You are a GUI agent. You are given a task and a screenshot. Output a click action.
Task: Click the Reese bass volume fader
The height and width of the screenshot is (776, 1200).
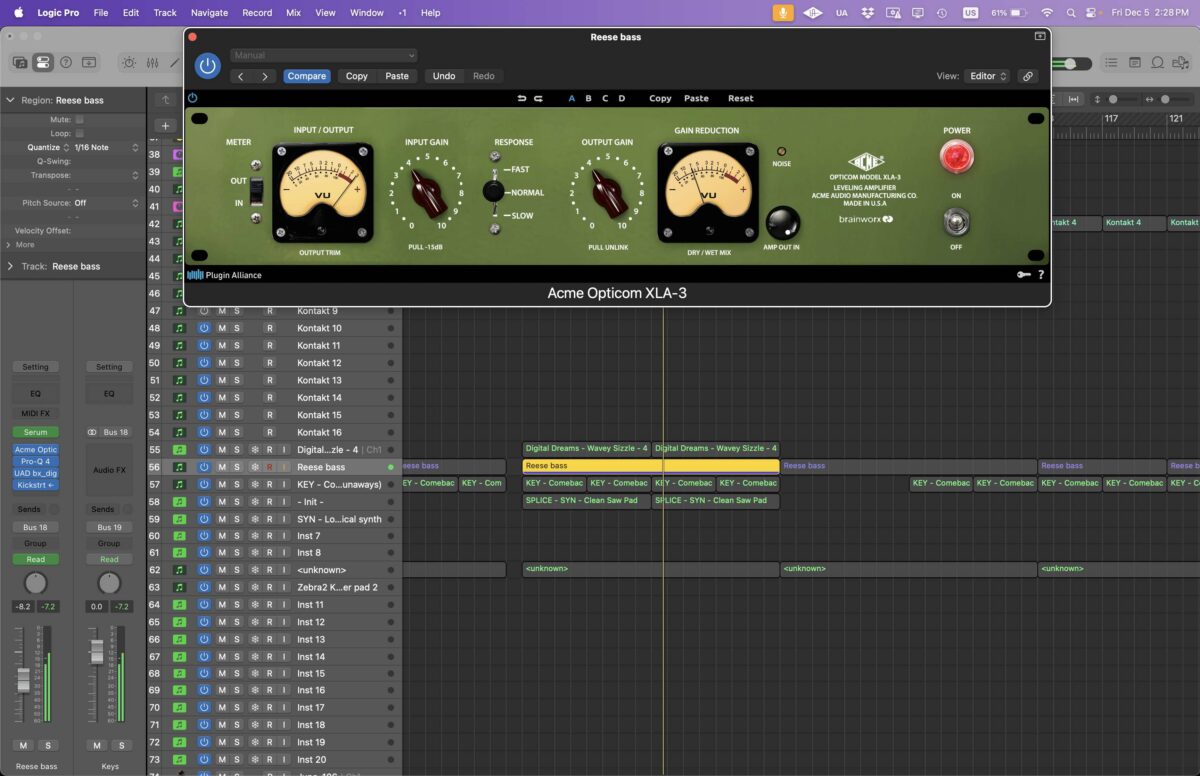coord(23,680)
